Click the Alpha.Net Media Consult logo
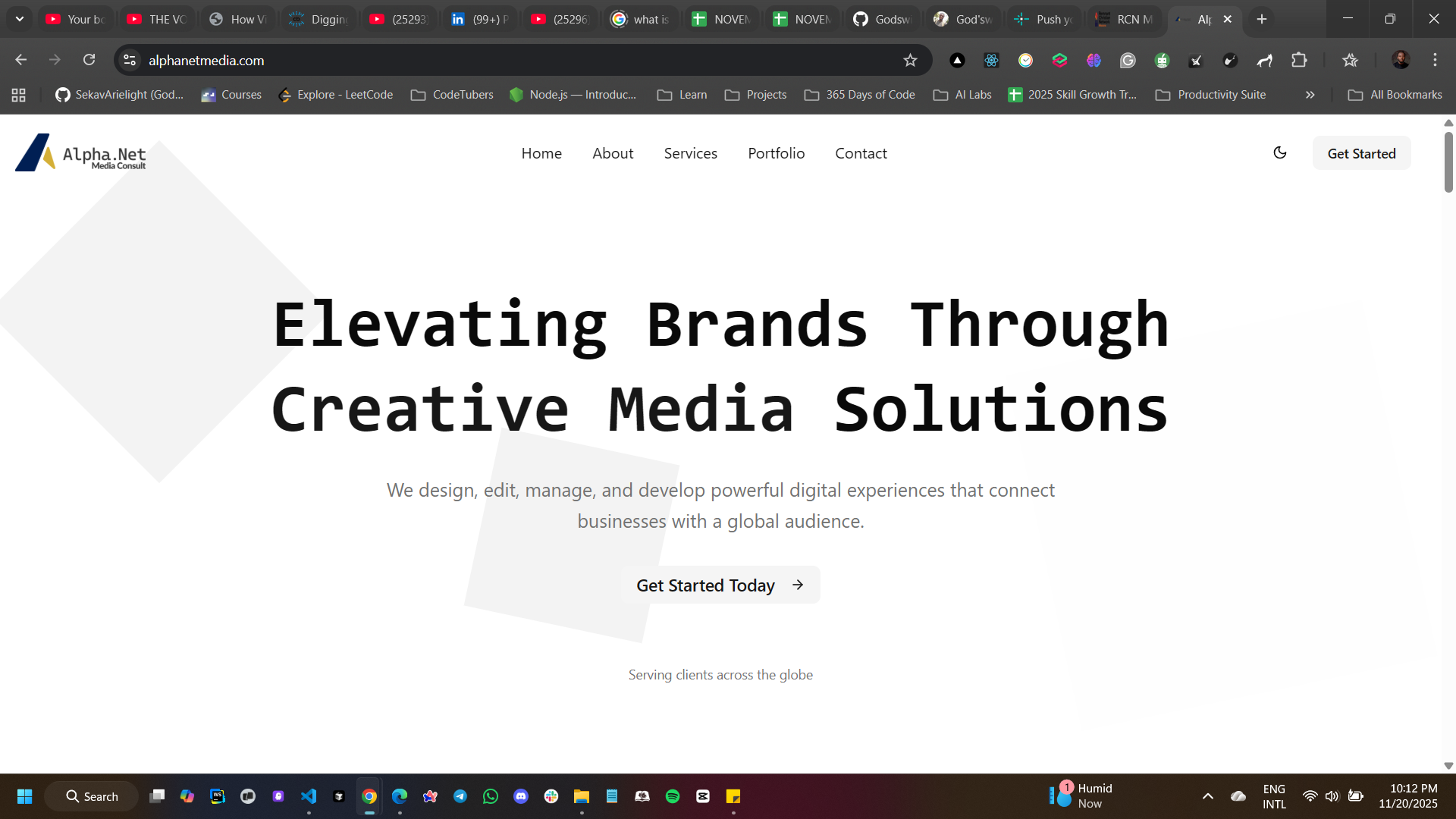Image resolution: width=1456 pixels, height=819 pixels. click(81, 152)
